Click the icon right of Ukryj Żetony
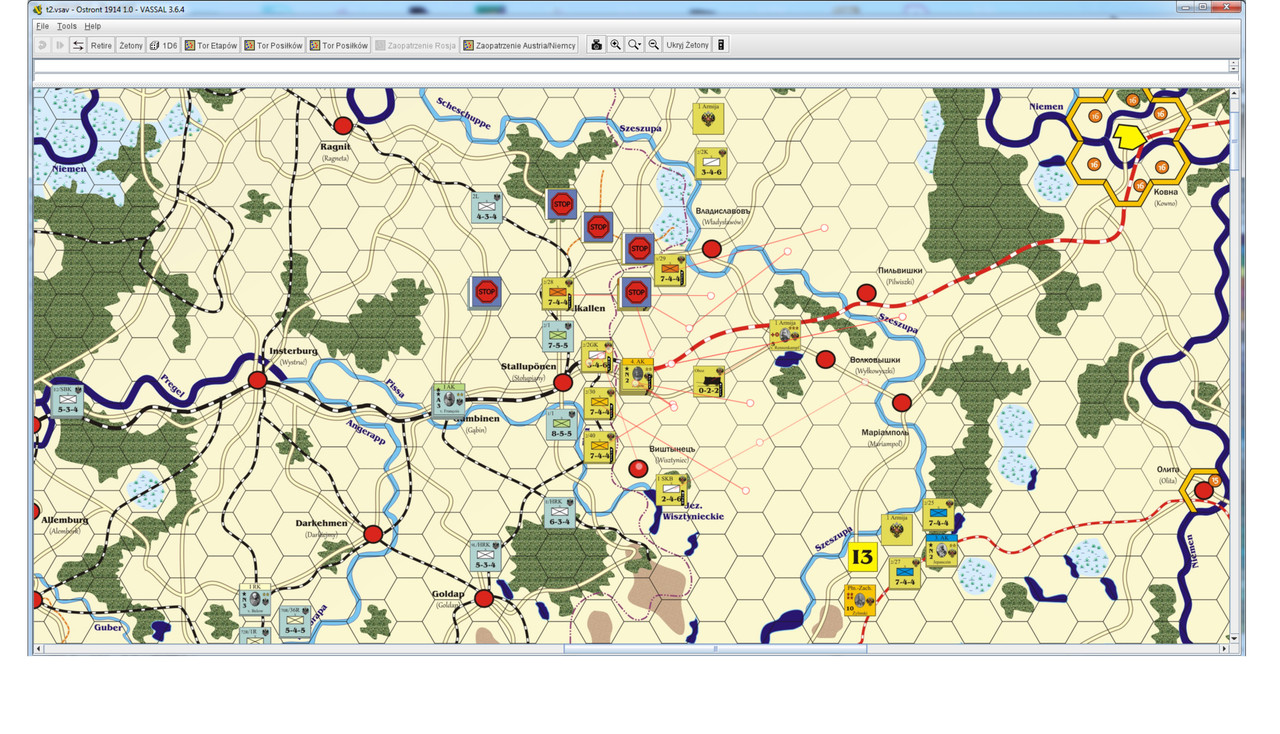The height and width of the screenshot is (734, 1280). (x=722, y=45)
